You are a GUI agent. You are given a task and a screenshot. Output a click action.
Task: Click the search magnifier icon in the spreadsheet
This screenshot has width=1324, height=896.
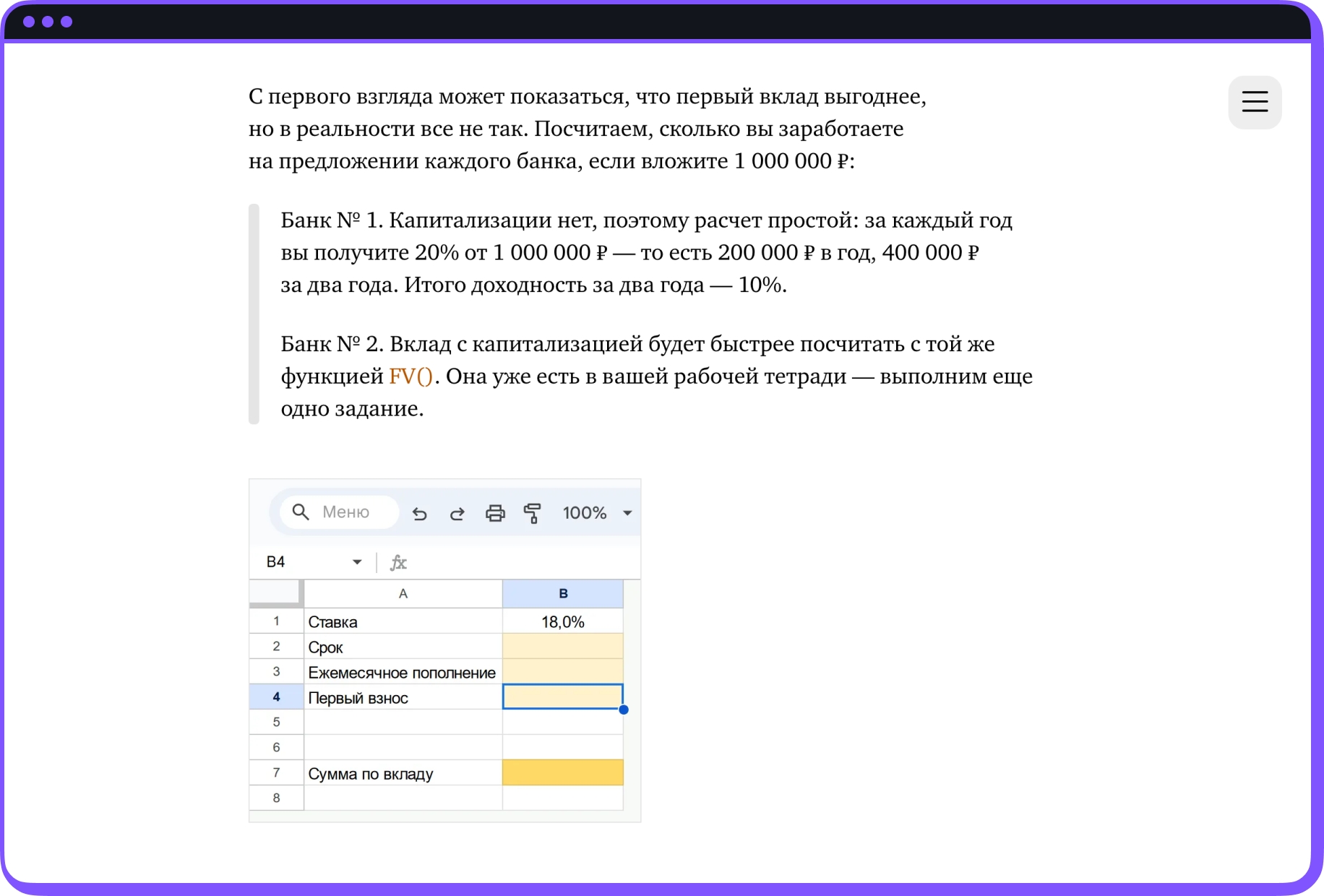[x=301, y=512]
